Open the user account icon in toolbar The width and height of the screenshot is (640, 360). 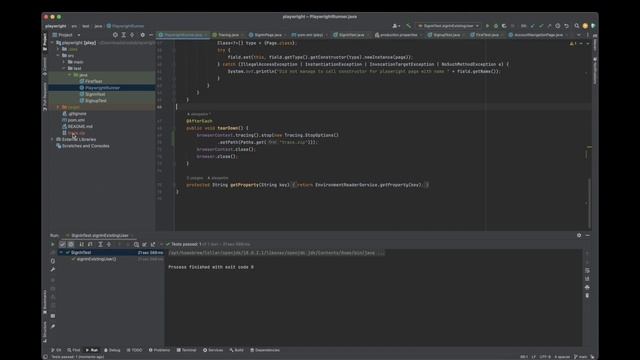click(x=396, y=26)
